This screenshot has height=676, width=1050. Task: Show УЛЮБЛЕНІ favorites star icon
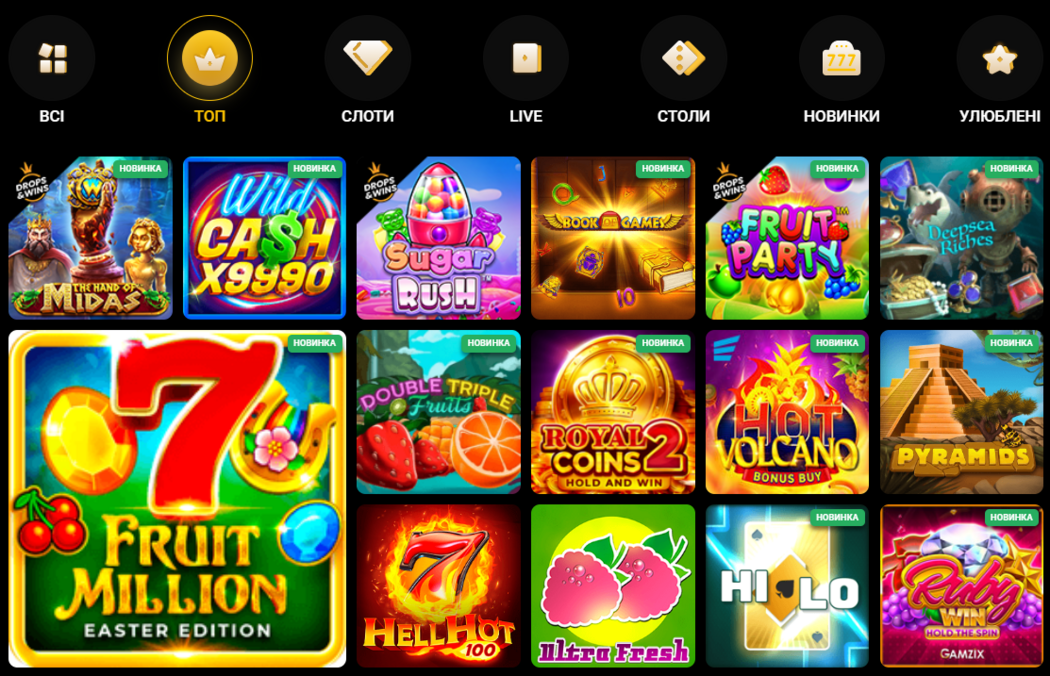1000,58
